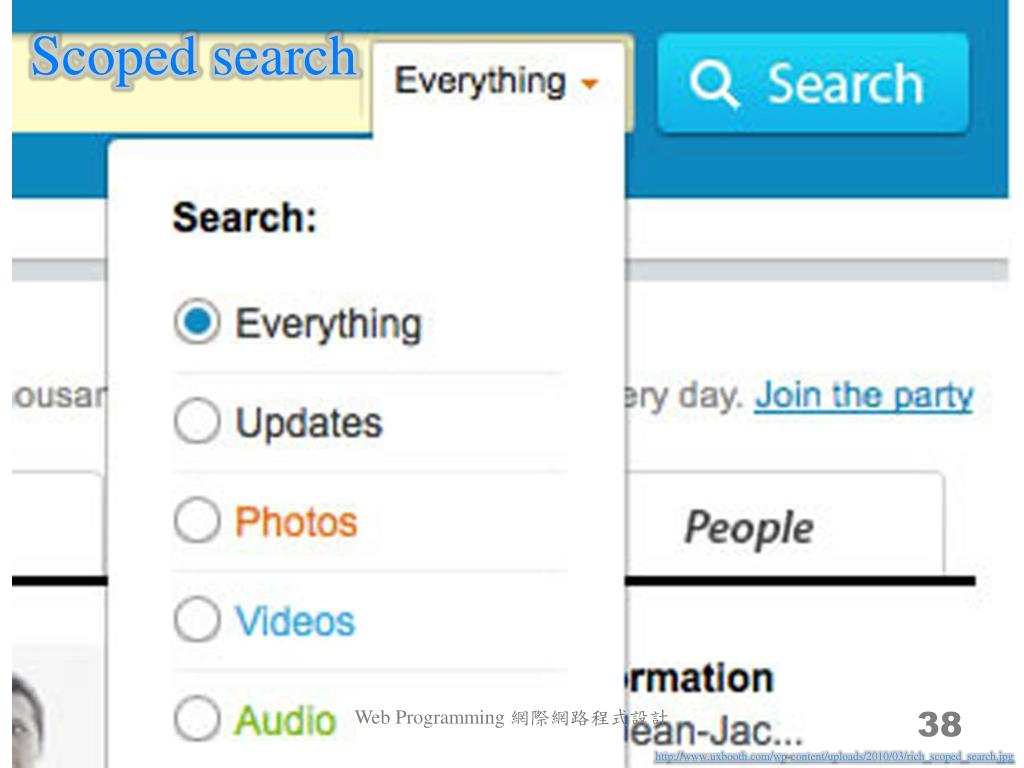1024x768 pixels.
Task: Select the Updates radio button
Action: click(x=197, y=421)
